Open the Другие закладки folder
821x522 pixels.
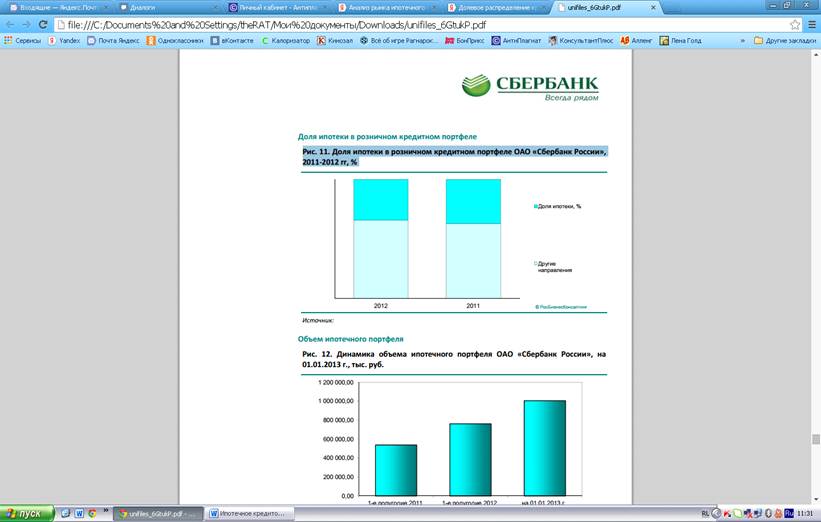(x=784, y=40)
